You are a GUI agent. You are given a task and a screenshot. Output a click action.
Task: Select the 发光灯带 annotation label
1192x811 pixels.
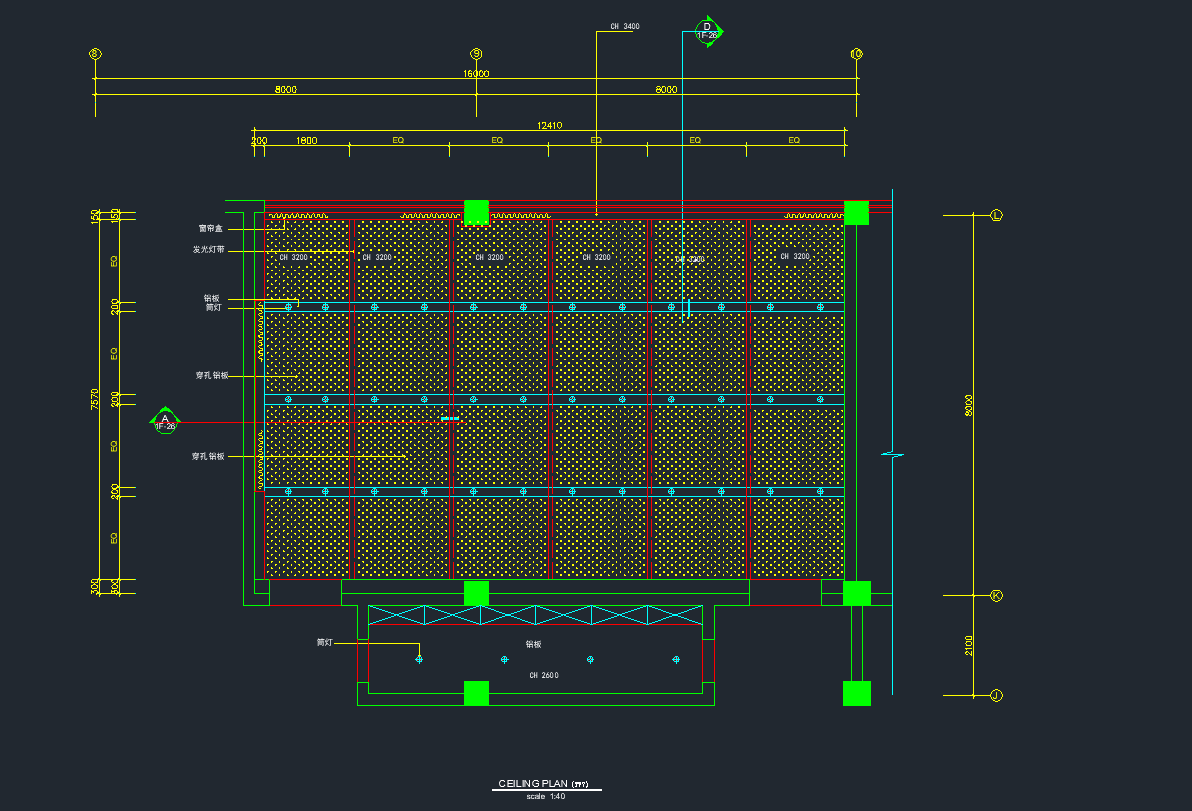point(208,250)
